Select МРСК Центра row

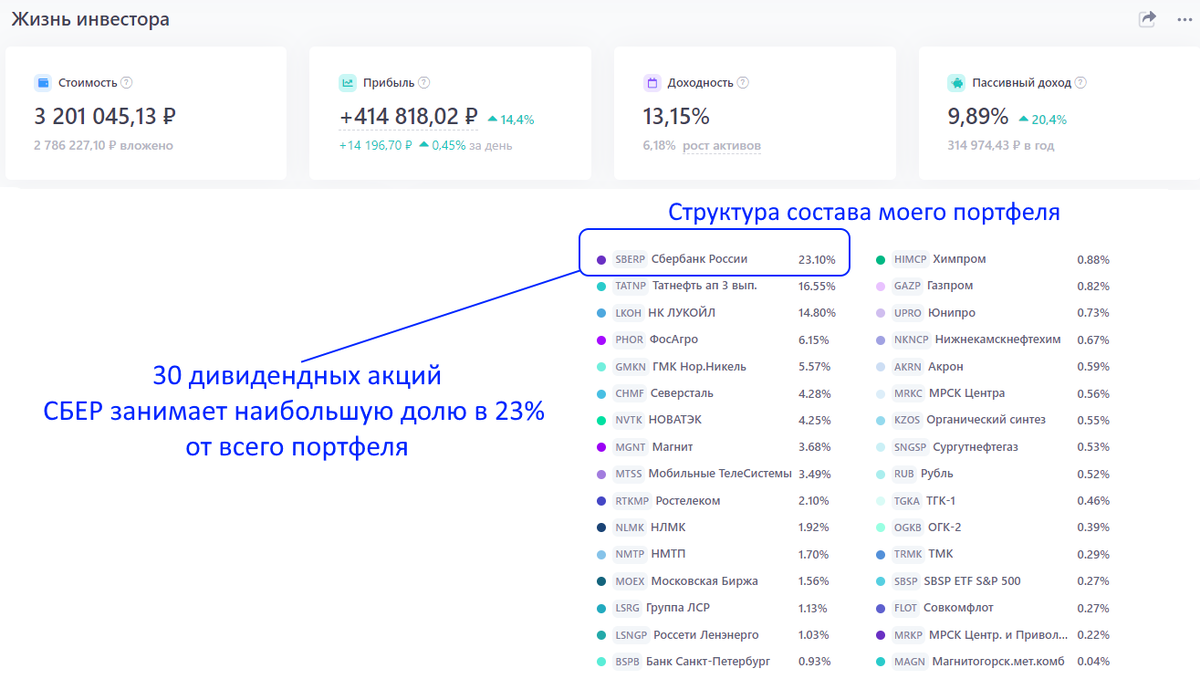coord(992,393)
